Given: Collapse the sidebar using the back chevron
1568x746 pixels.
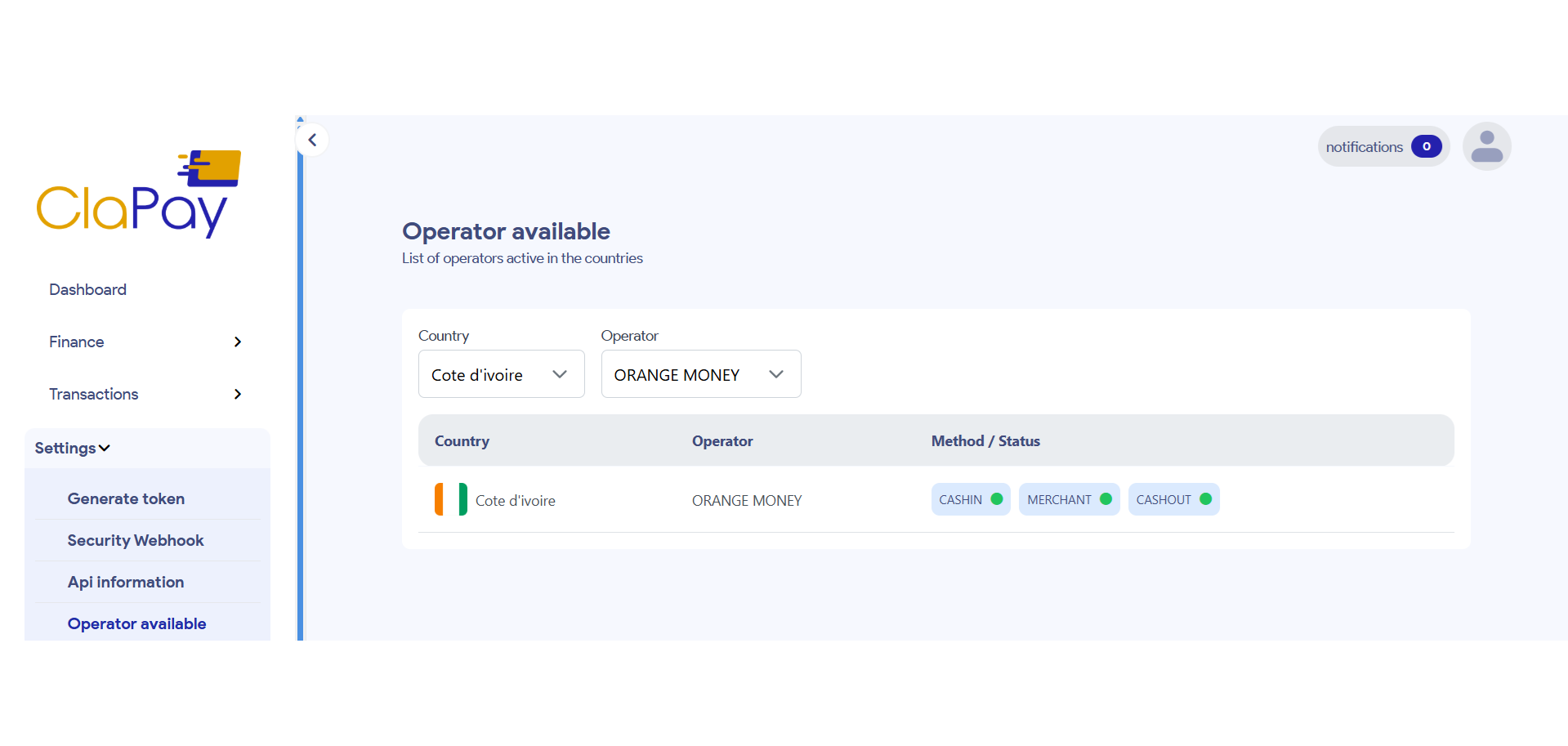Looking at the screenshot, I should (x=312, y=140).
